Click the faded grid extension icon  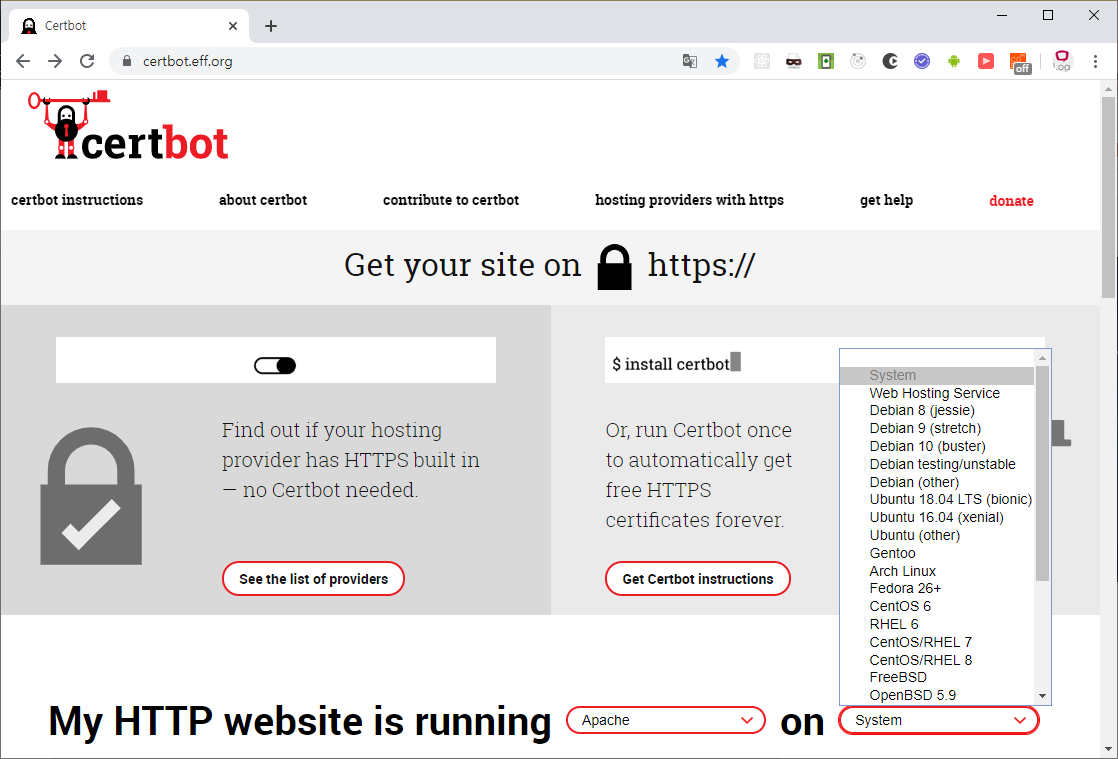[x=761, y=61]
